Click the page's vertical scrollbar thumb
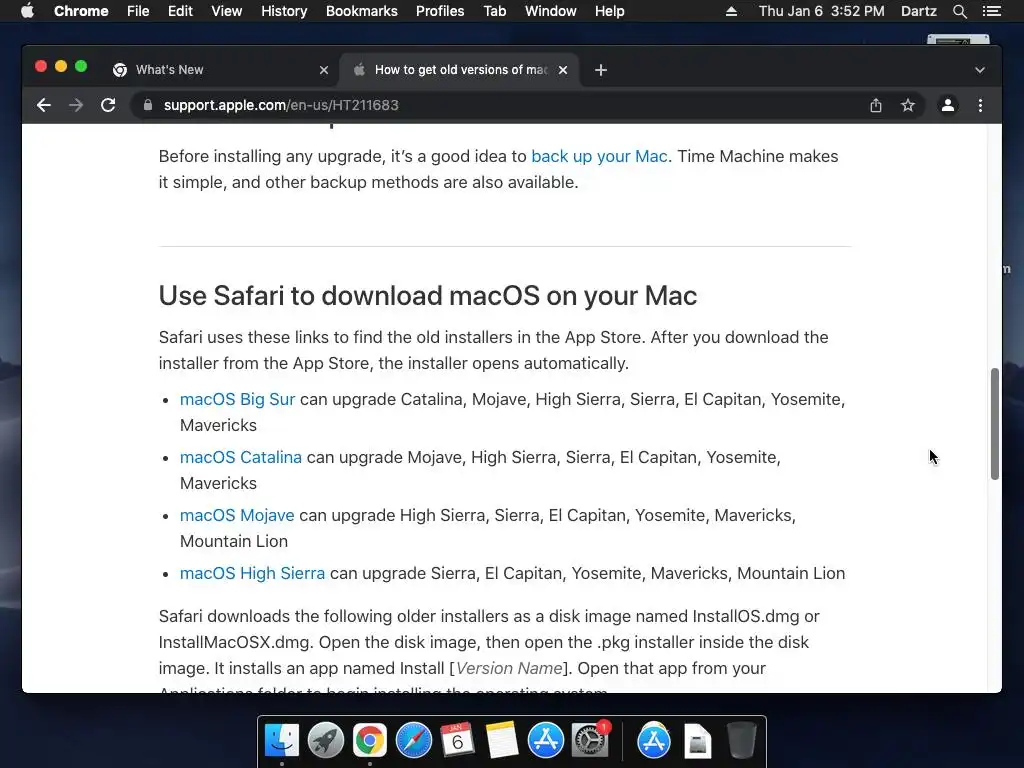 coord(995,424)
